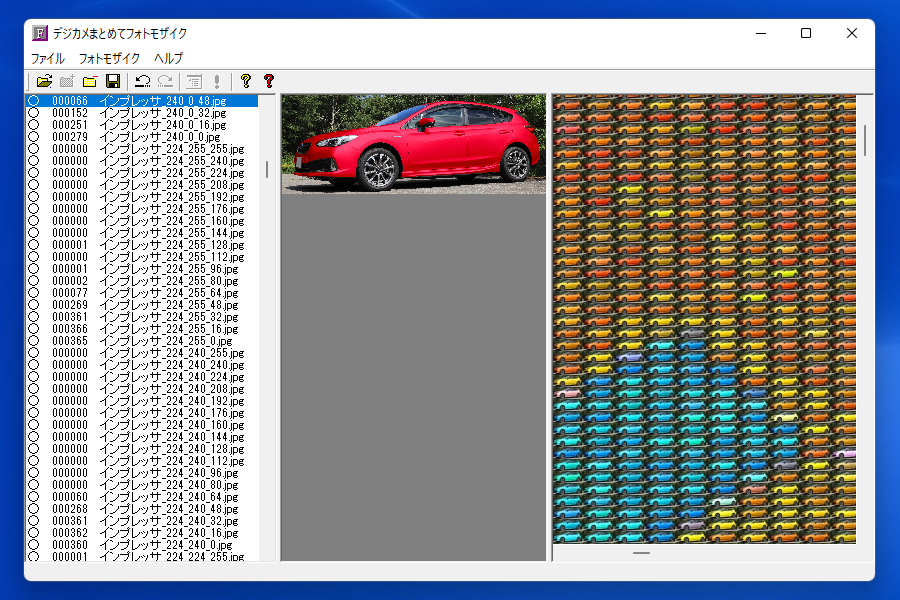
Task: Click the car mosaic tile grid
Action: click(704, 319)
